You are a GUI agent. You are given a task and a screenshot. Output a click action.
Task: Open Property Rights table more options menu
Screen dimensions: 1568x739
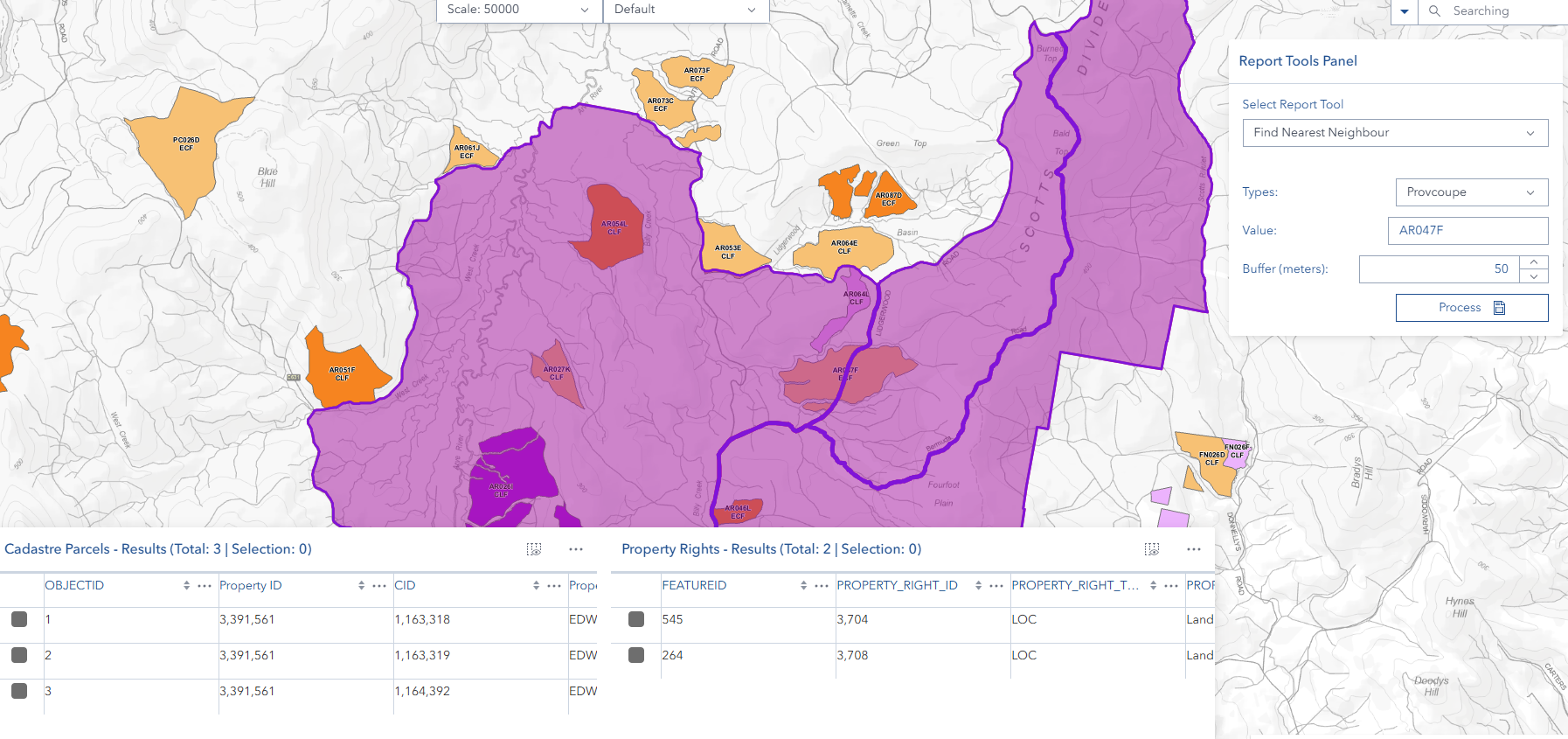point(1193,549)
